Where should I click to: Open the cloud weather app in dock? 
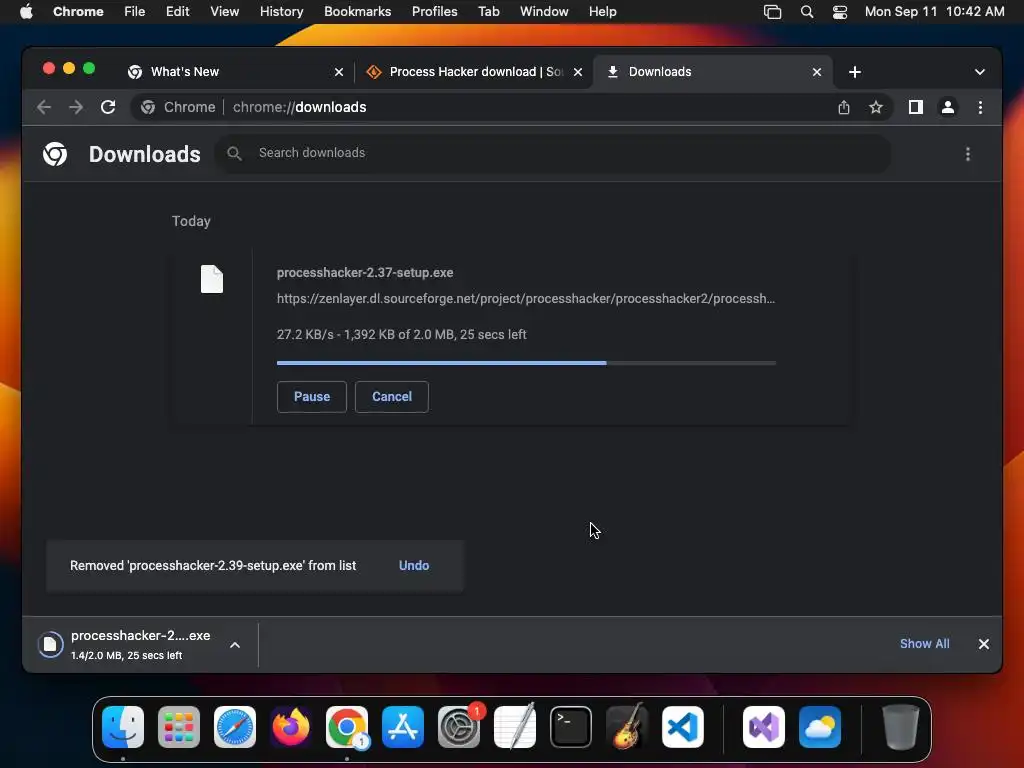(x=820, y=727)
